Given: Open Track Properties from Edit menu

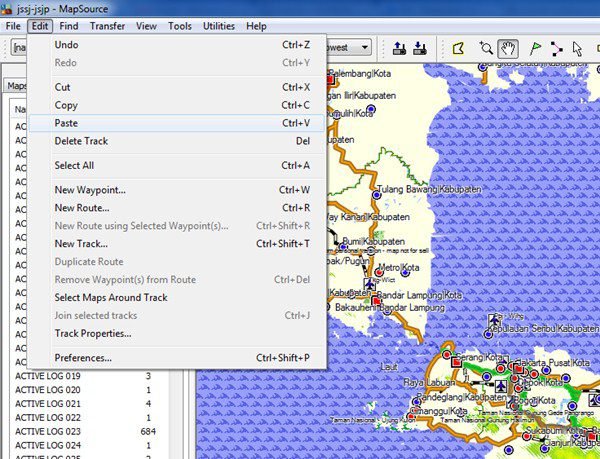Looking at the screenshot, I should point(93,333).
